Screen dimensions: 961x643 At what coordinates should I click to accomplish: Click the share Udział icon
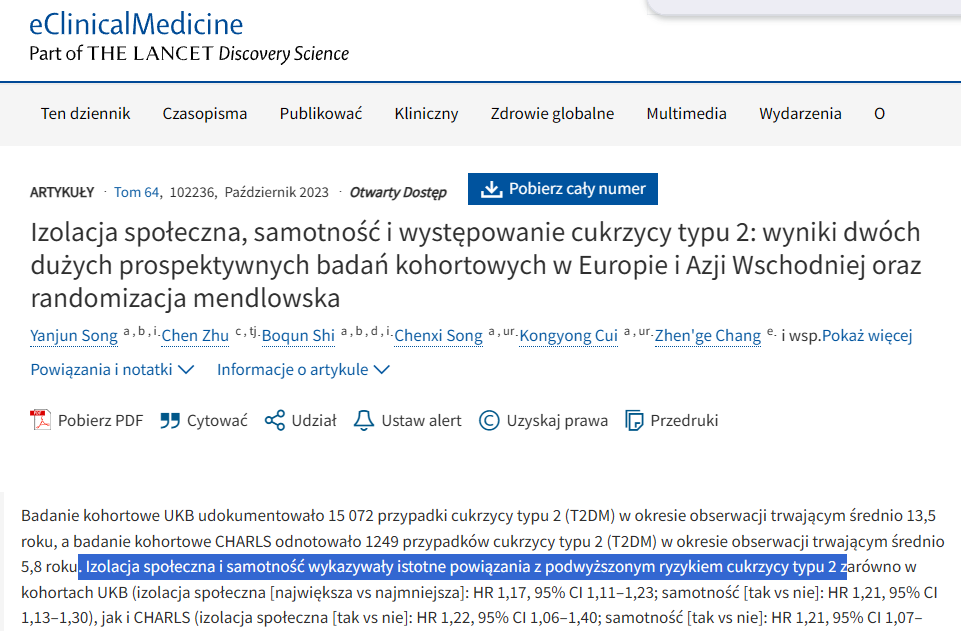275,420
